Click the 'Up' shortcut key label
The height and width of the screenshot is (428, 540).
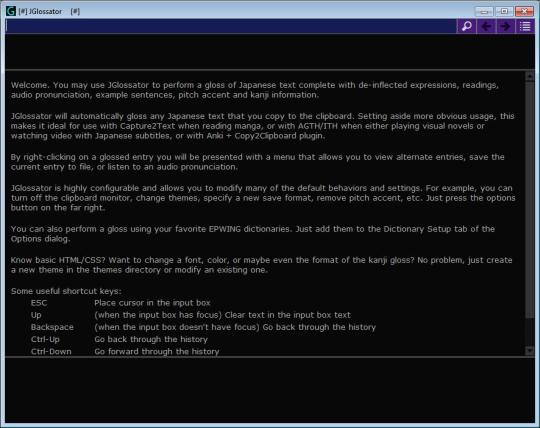pos(36,315)
